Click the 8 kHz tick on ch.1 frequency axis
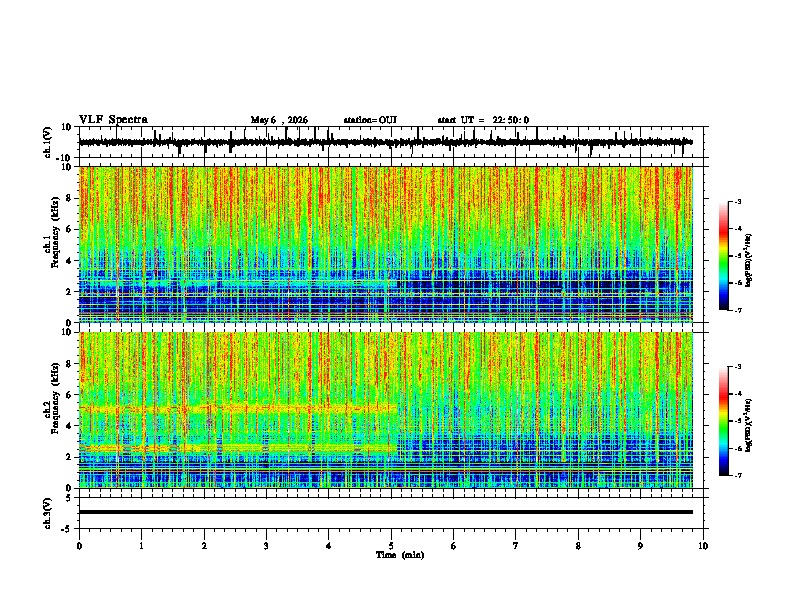 pyautogui.click(x=72, y=198)
